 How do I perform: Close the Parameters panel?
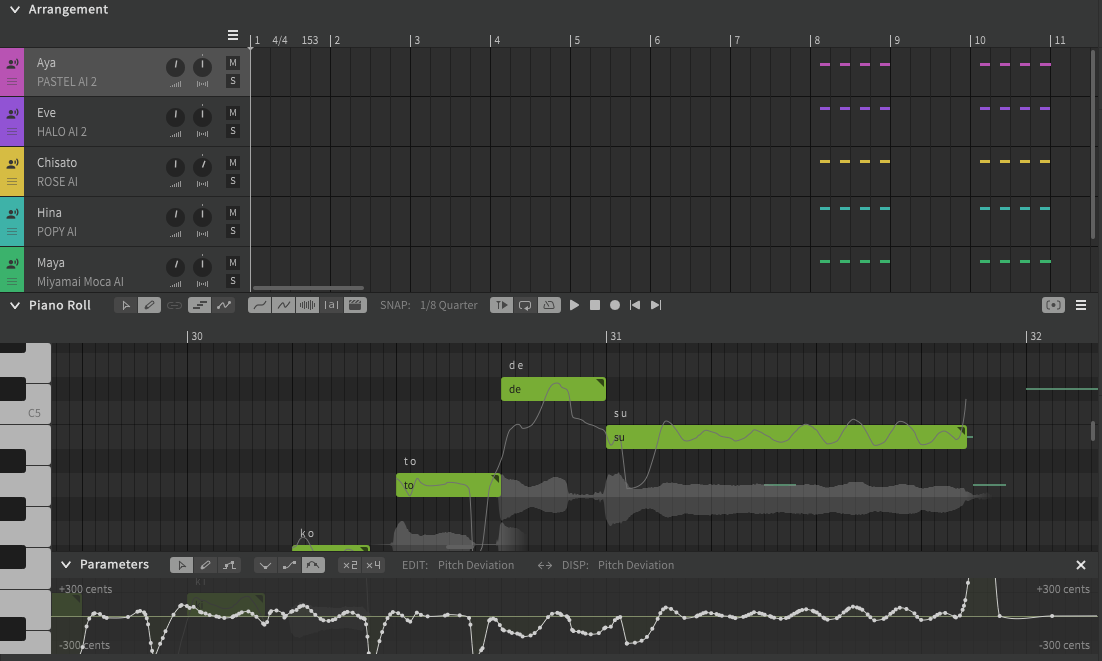click(1081, 565)
